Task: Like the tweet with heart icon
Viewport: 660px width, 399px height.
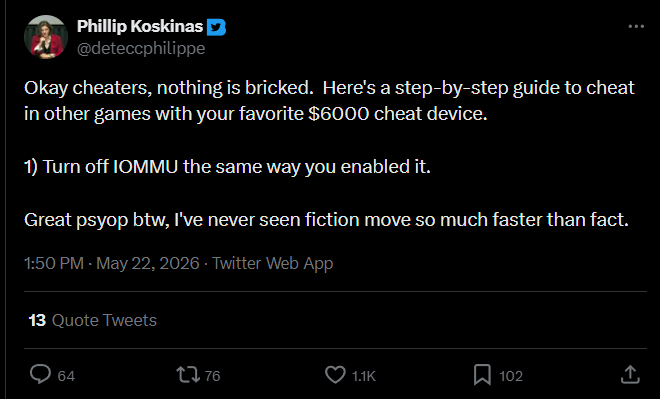Action: tap(335, 375)
